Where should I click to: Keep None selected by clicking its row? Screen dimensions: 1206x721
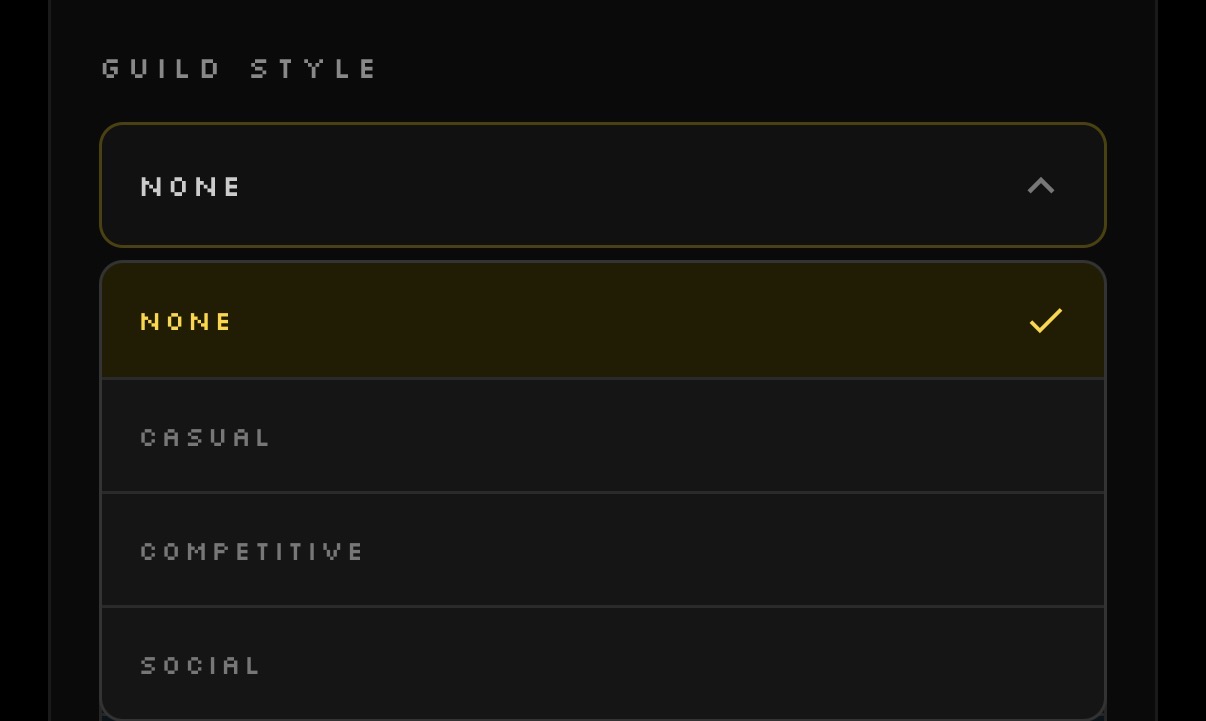[603, 321]
